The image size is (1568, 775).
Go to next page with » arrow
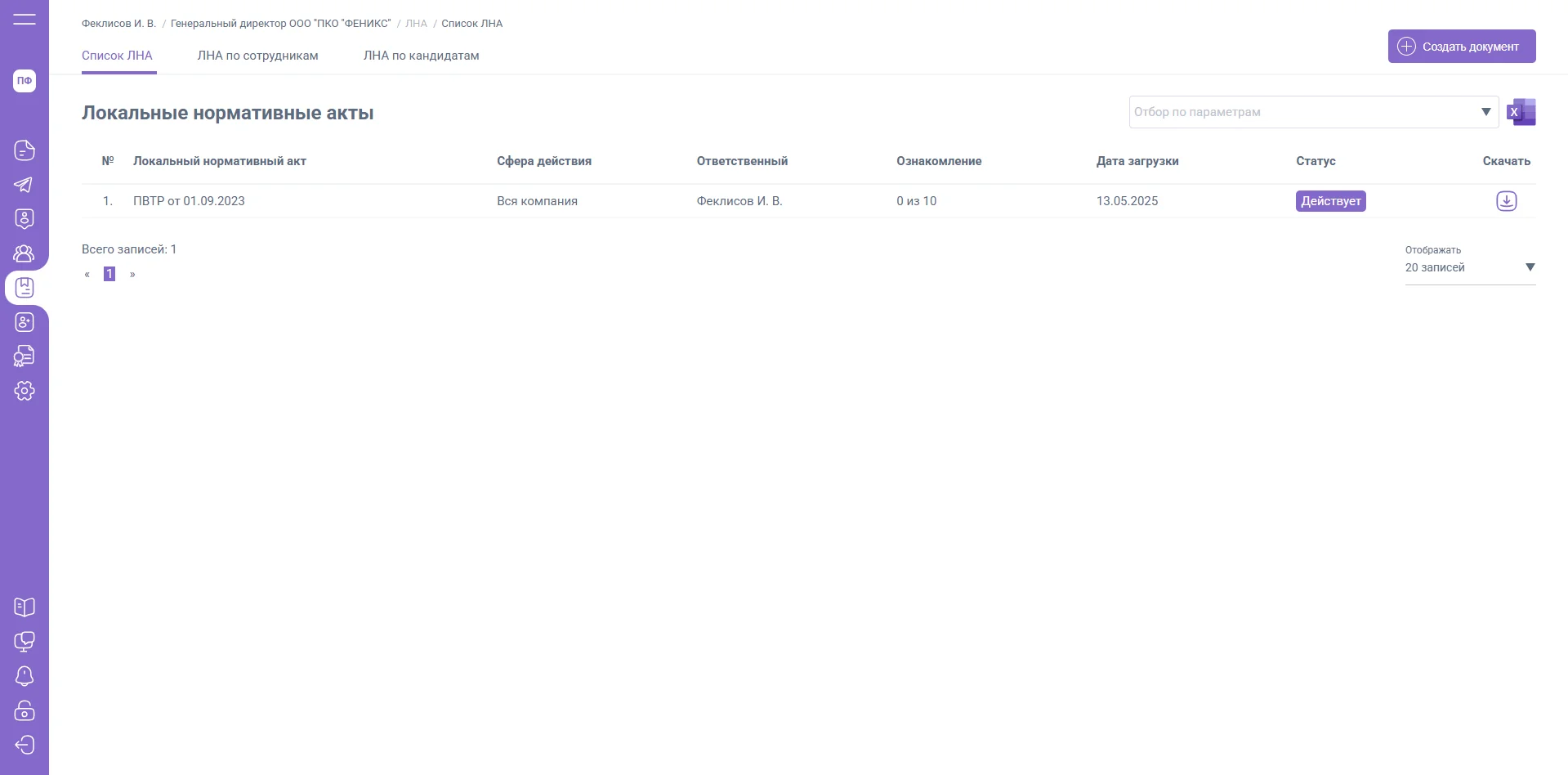click(132, 275)
